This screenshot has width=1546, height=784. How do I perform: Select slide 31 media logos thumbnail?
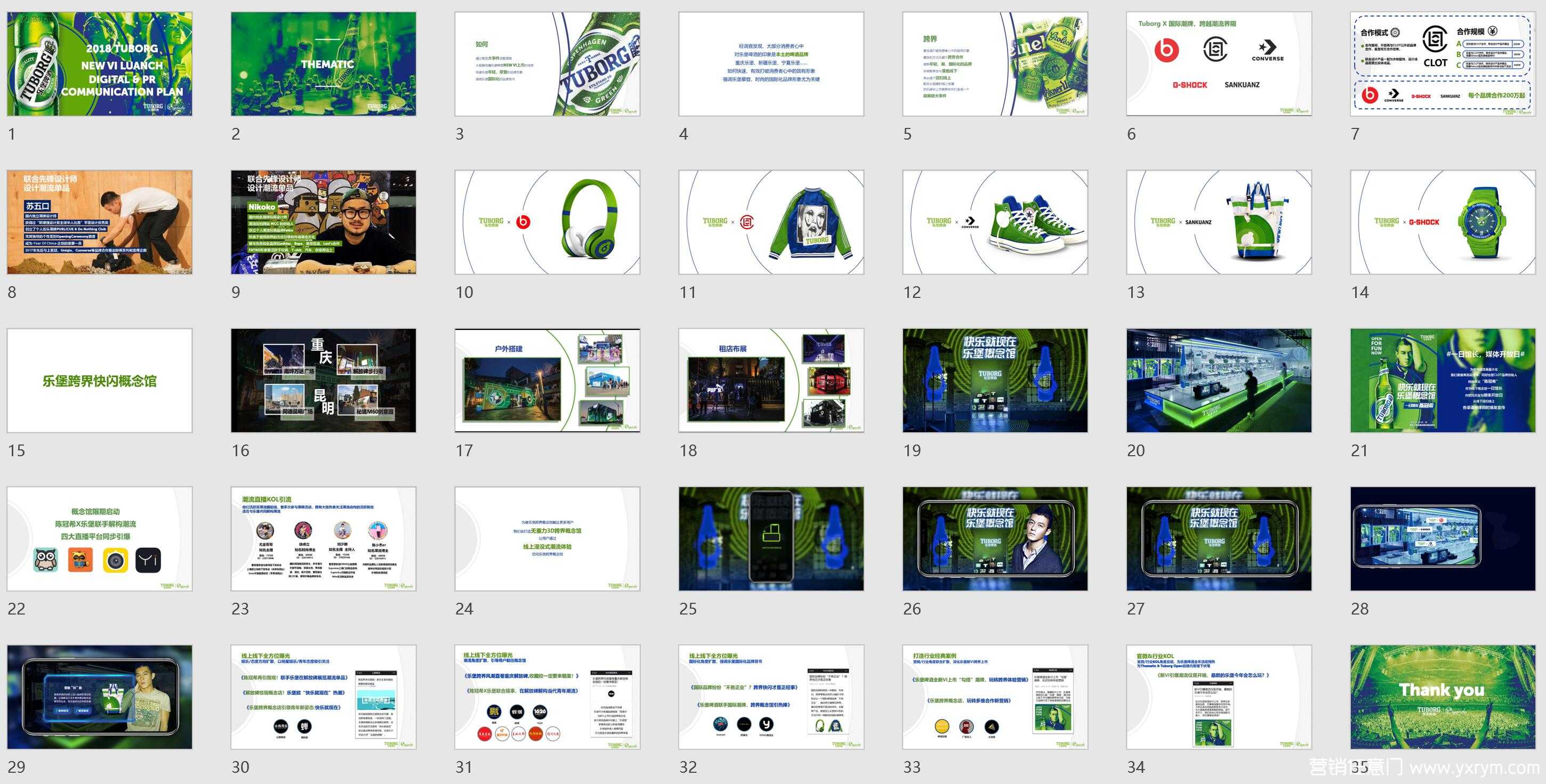click(547, 697)
